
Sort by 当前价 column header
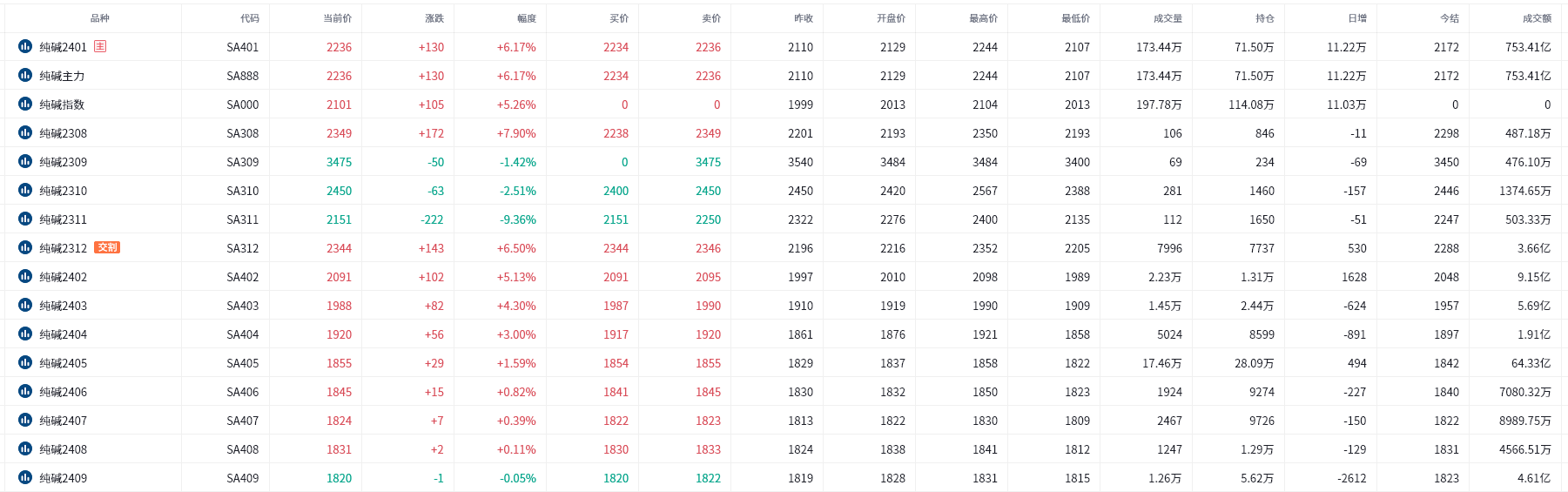click(x=338, y=18)
